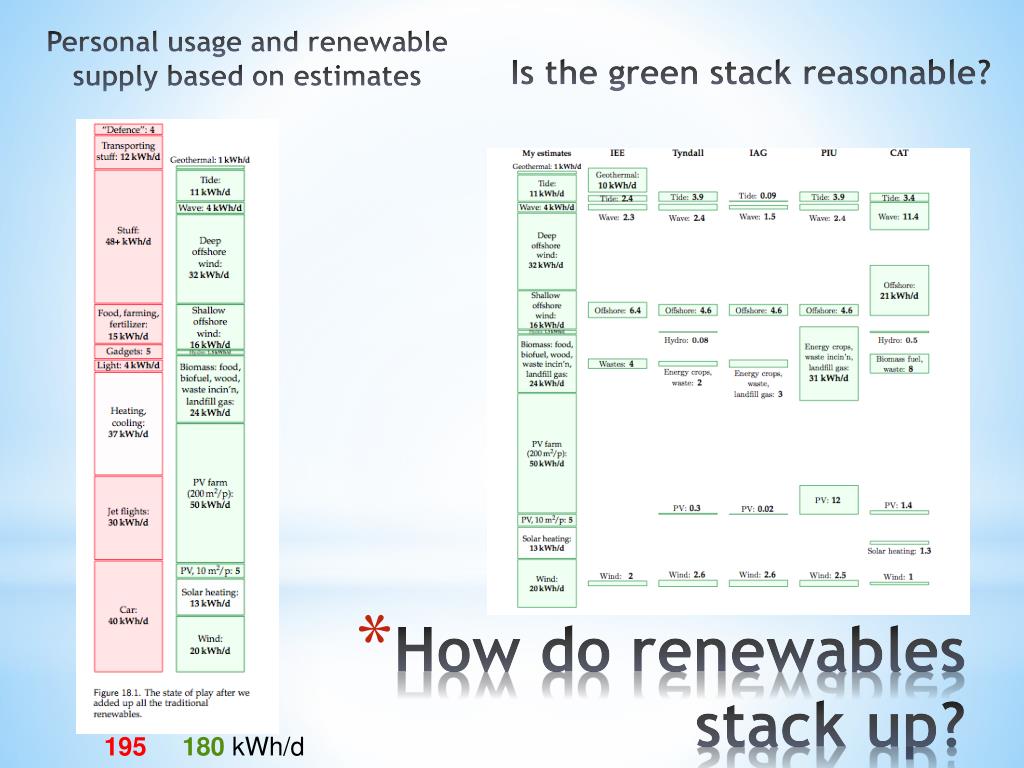1024x768 pixels.
Task: Select the IEE 'Tide: 2.4' value
Action: [617, 199]
